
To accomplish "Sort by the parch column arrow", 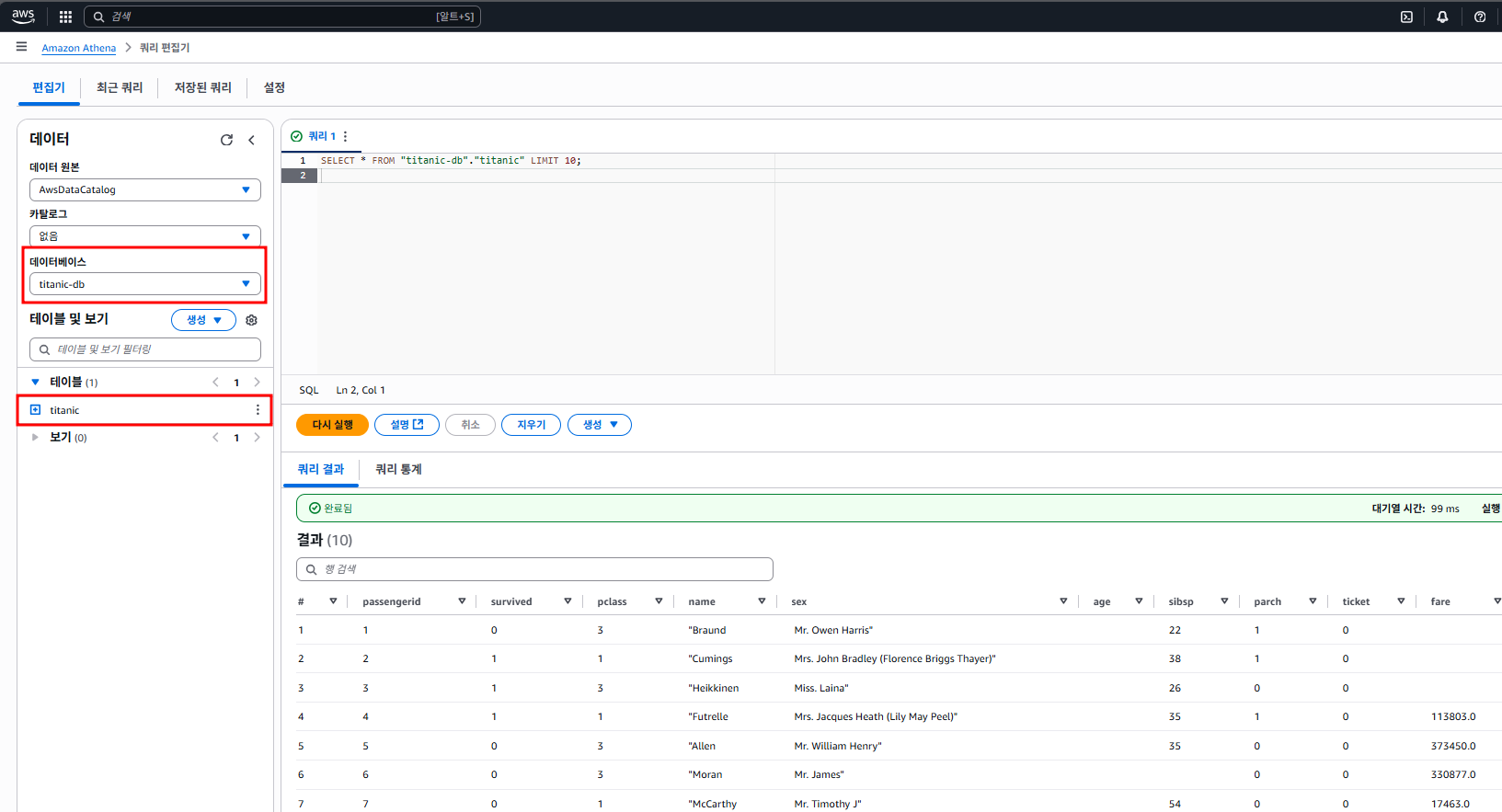I will [1313, 601].
